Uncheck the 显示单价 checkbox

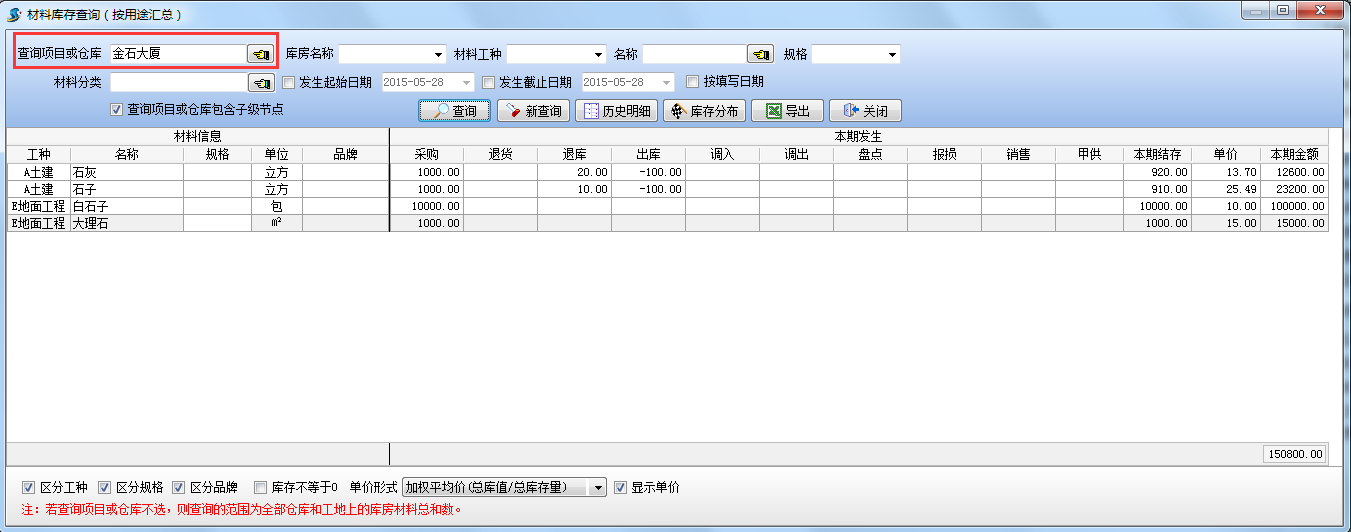(x=621, y=488)
